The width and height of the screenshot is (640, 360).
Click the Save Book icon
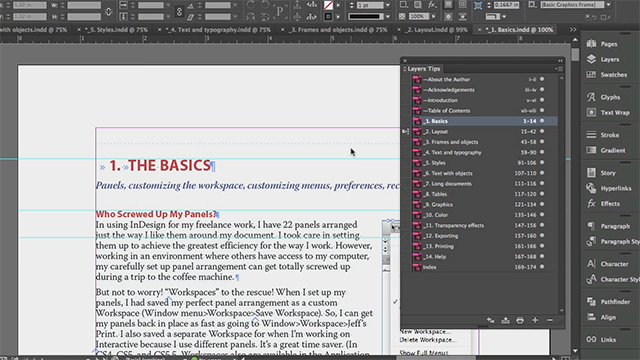[505, 320]
